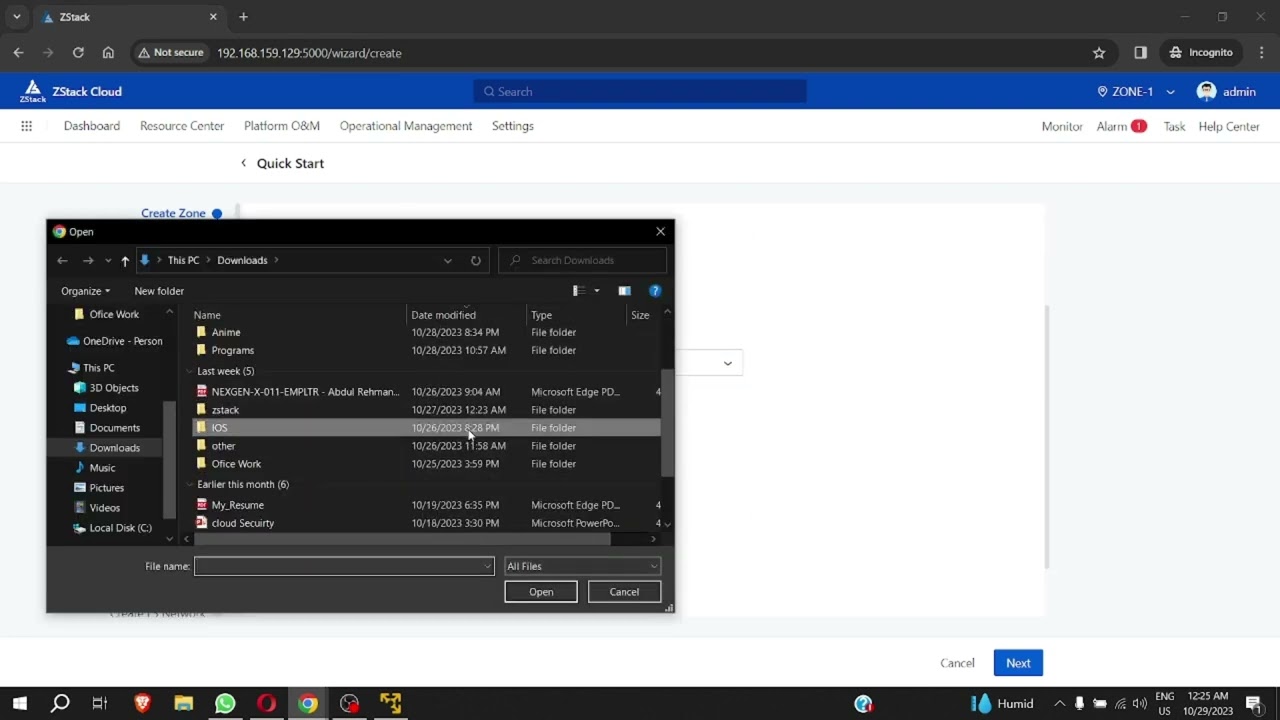Open the Platform O&M menu

pos(282,126)
